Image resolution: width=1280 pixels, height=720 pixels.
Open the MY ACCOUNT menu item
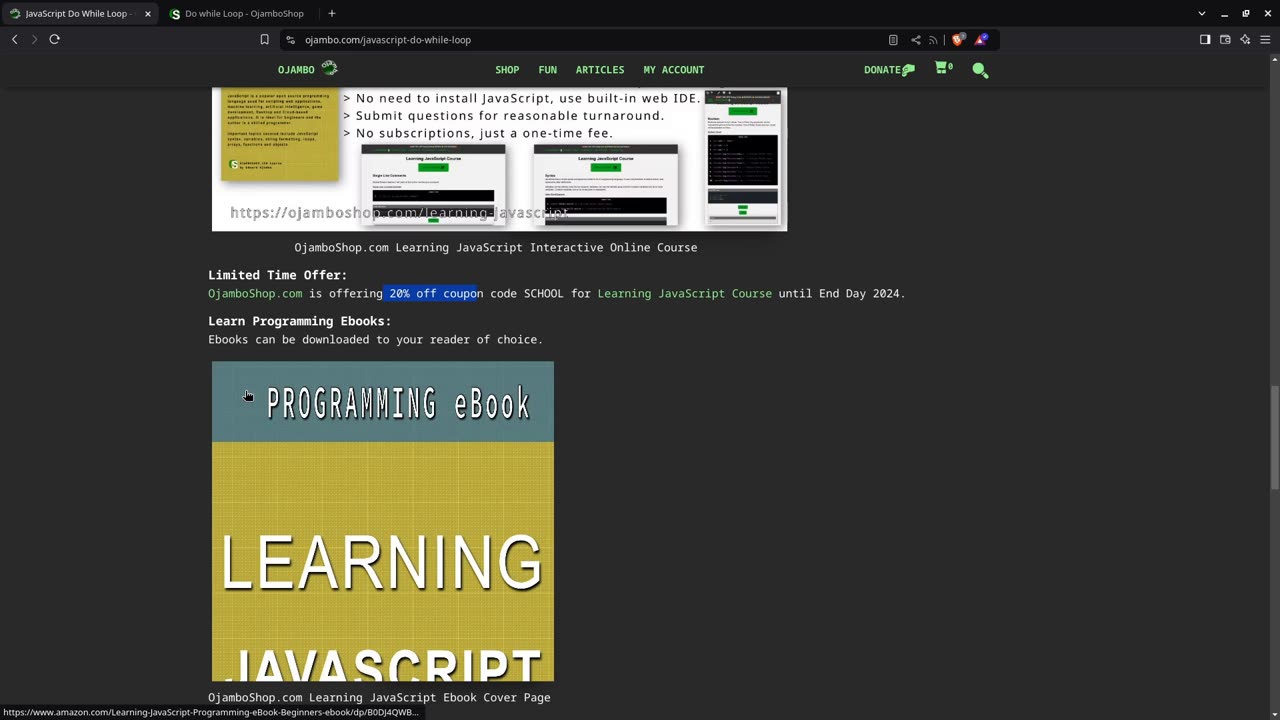click(x=674, y=70)
